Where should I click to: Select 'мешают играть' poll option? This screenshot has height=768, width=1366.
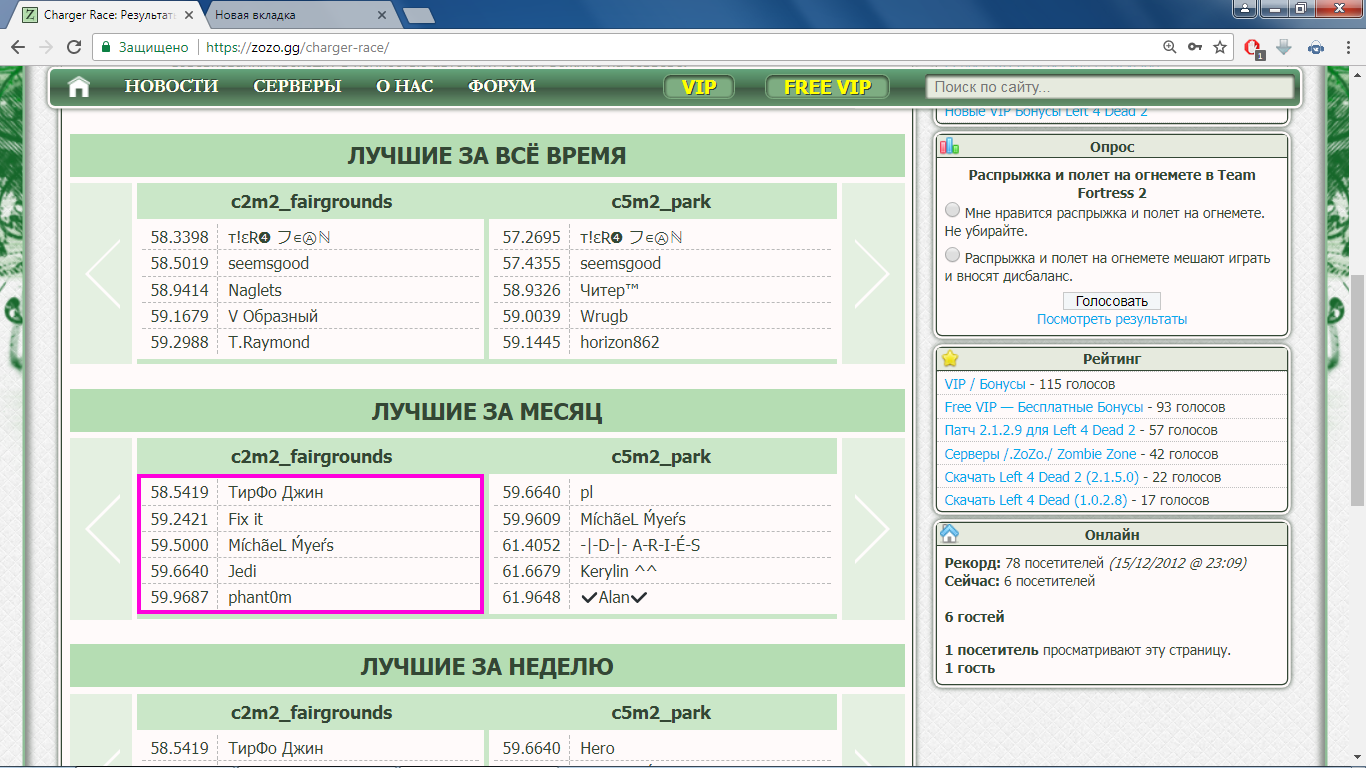point(952,256)
